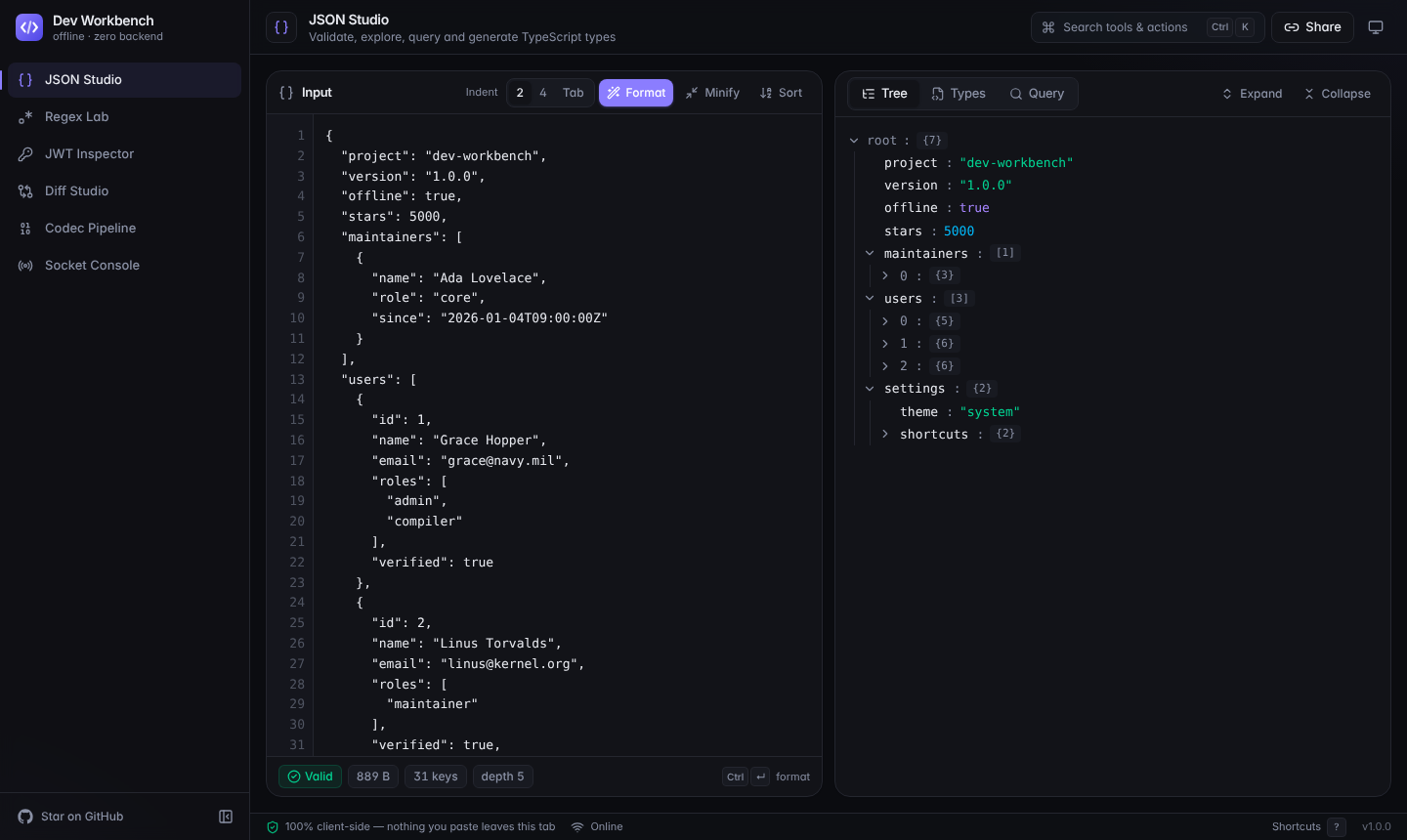This screenshot has width=1407, height=840.
Task: Click the Share button
Action: 1312,27
